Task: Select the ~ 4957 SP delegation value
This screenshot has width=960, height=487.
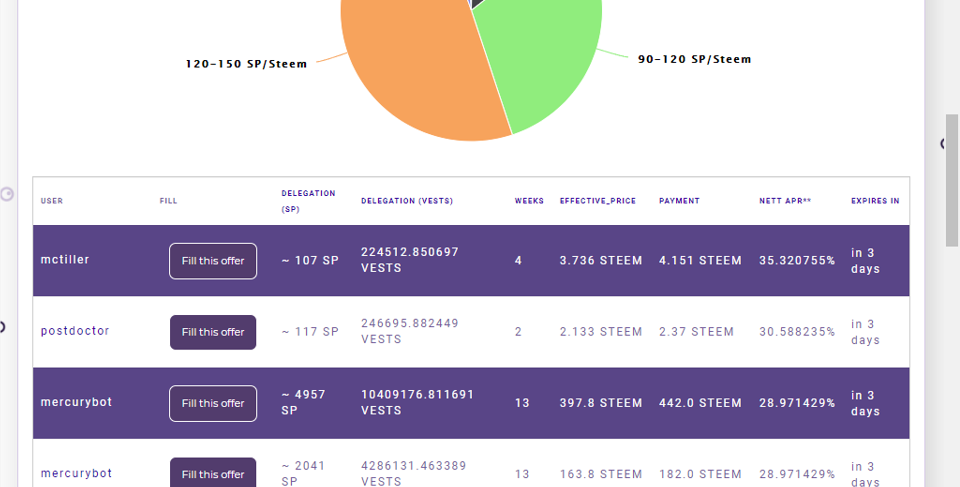Action: pyautogui.click(x=303, y=402)
